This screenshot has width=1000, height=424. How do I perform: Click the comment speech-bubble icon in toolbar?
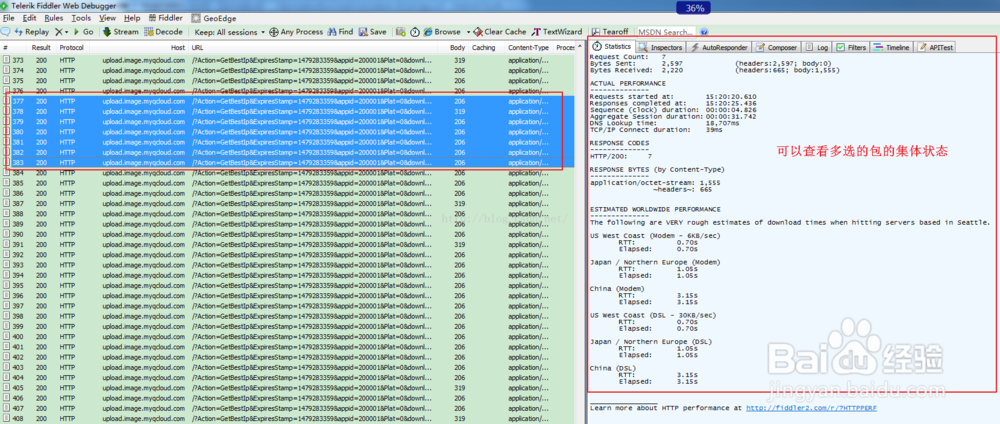[x=6, y=31]
